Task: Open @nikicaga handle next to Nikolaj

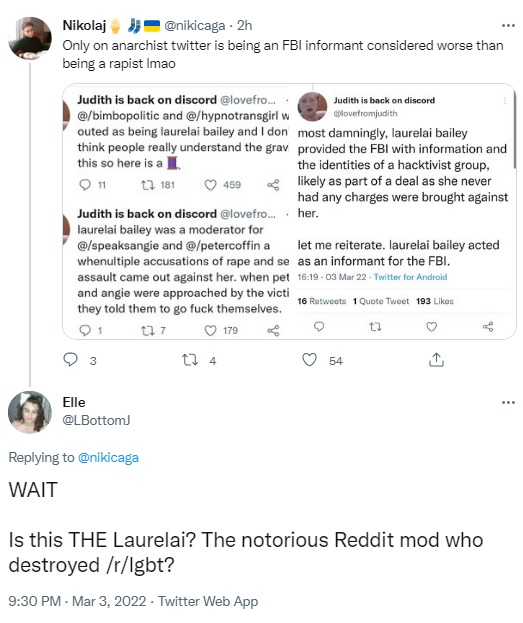Action: [195, 25]
